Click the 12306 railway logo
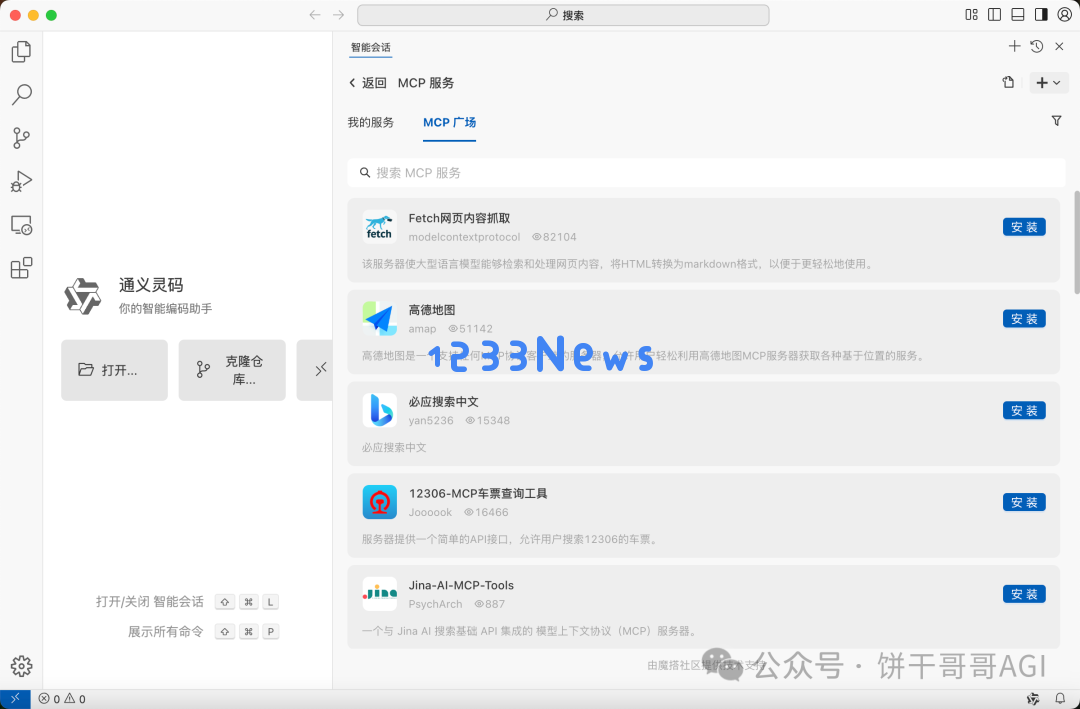This screenshot has width=1080, height=709. 380,502
